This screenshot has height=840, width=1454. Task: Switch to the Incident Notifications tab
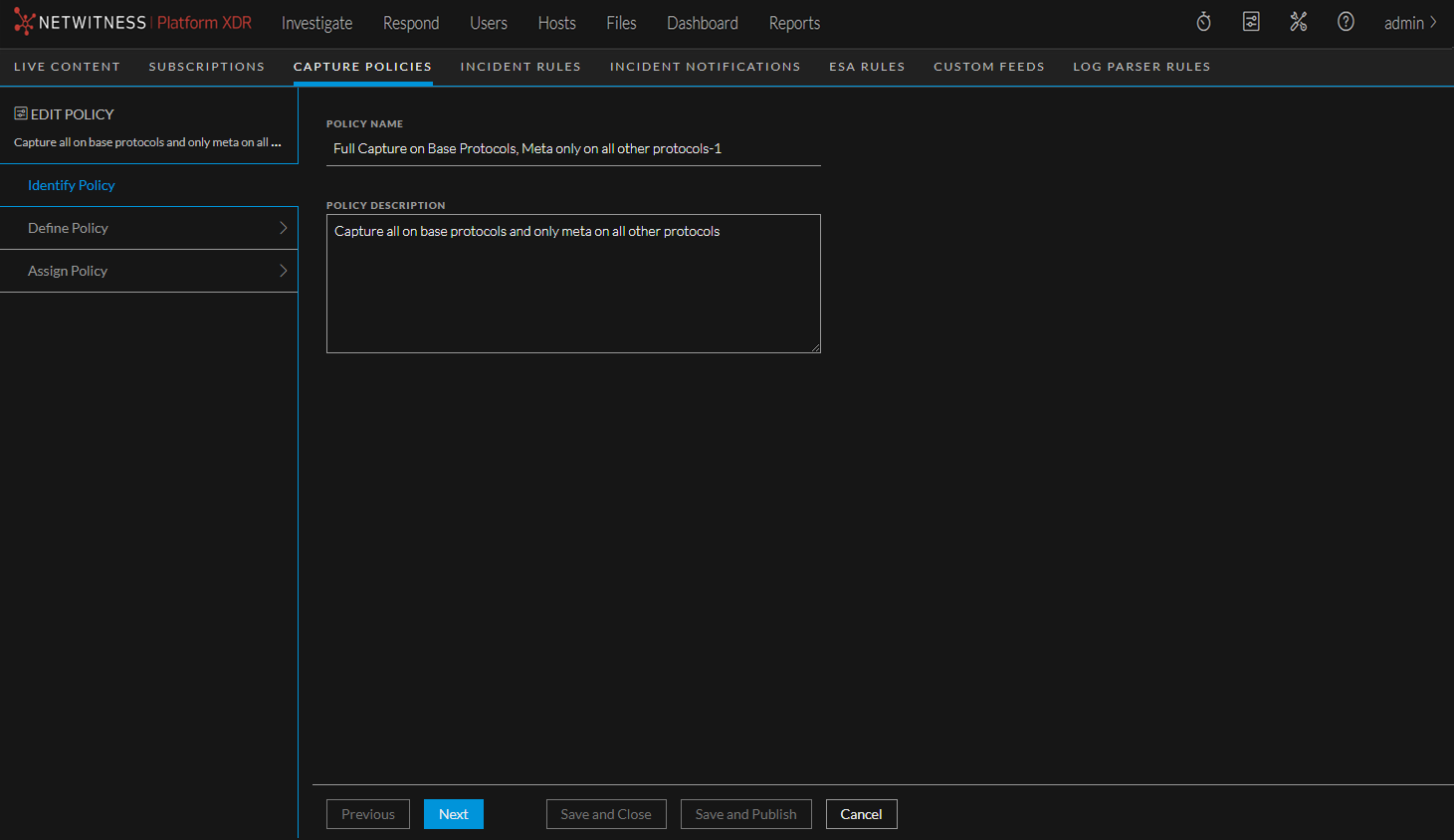coord(706,67)
